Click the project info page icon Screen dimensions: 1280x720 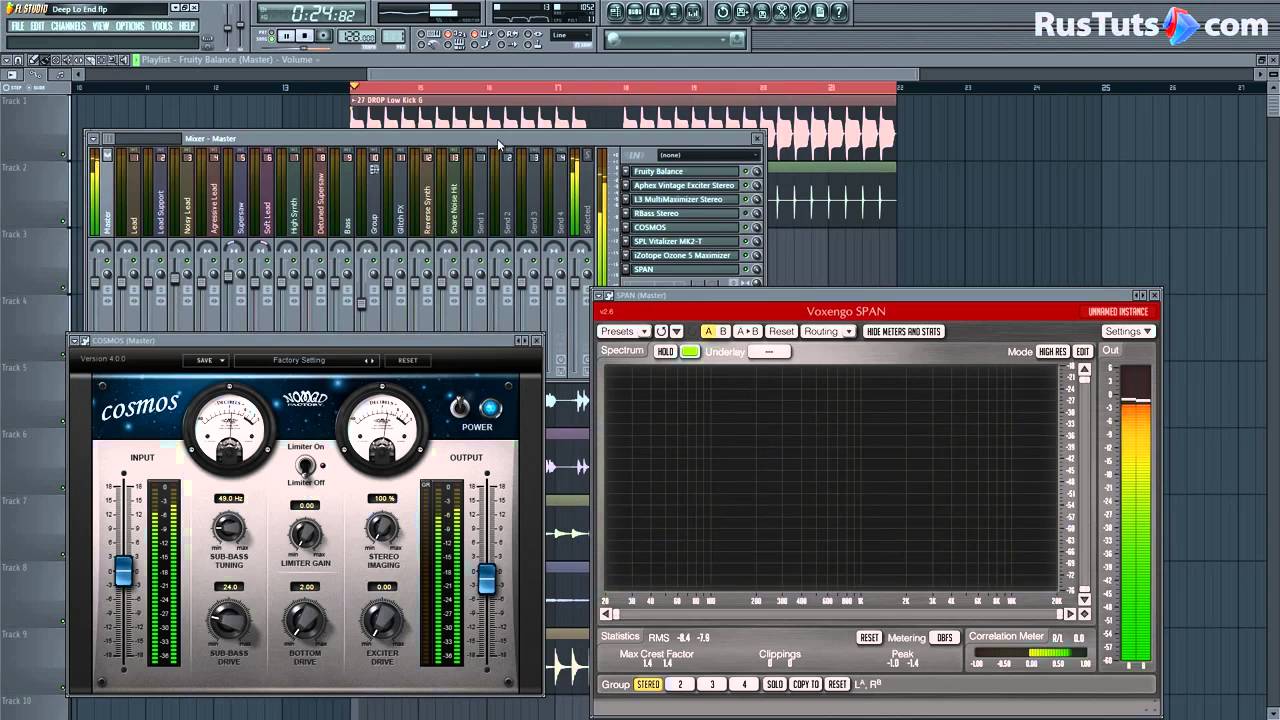[820, 12]
